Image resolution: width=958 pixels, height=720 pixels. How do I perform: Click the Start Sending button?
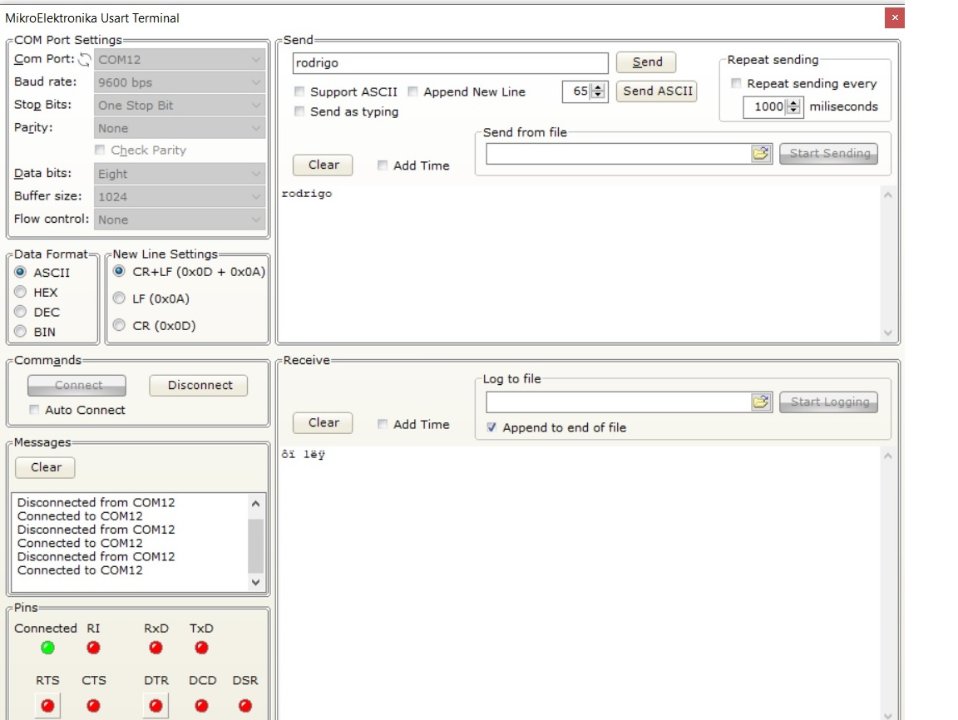[x=828, y=153]
